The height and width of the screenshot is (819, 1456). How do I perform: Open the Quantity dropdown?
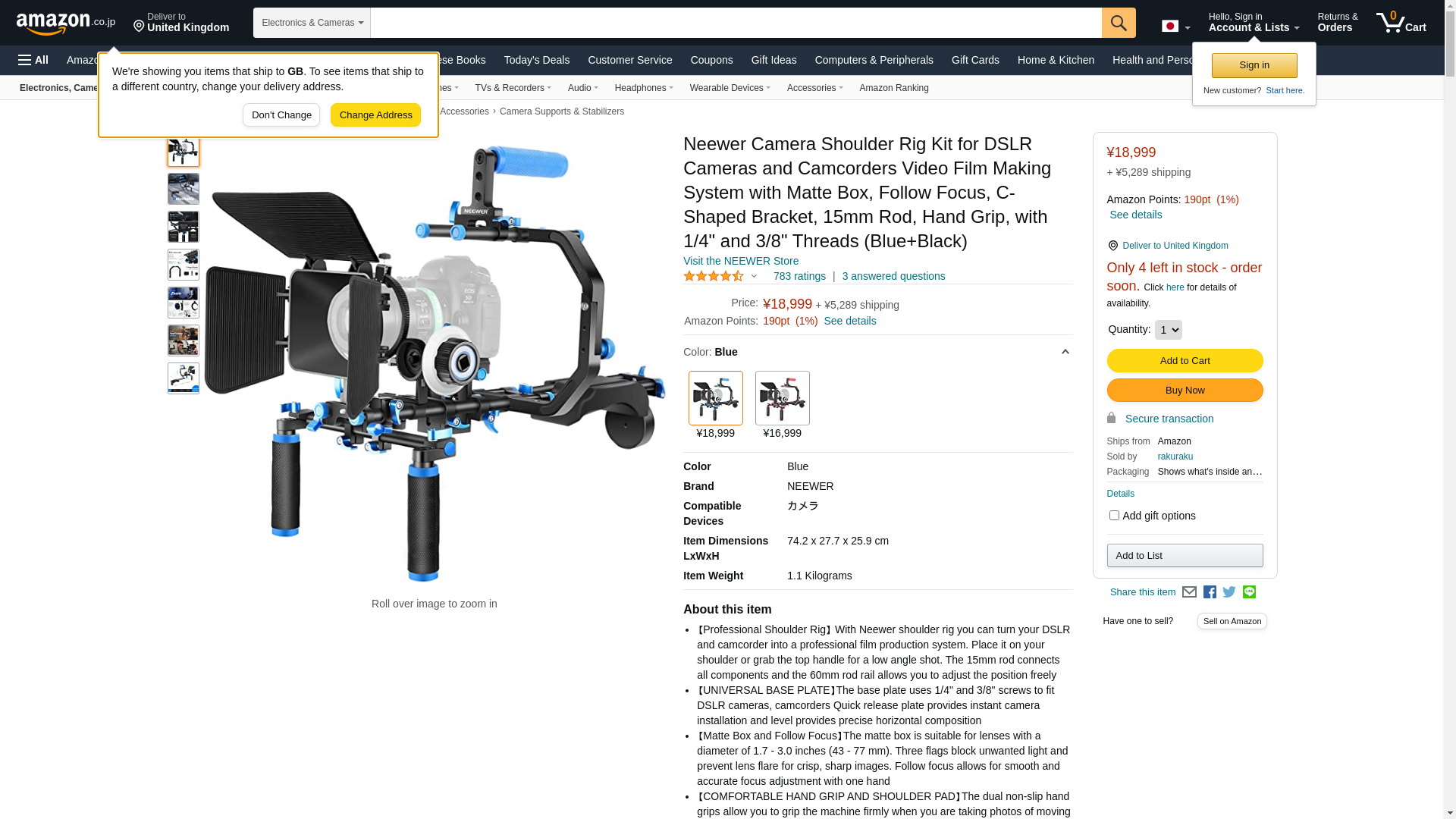pos(1168,330)
